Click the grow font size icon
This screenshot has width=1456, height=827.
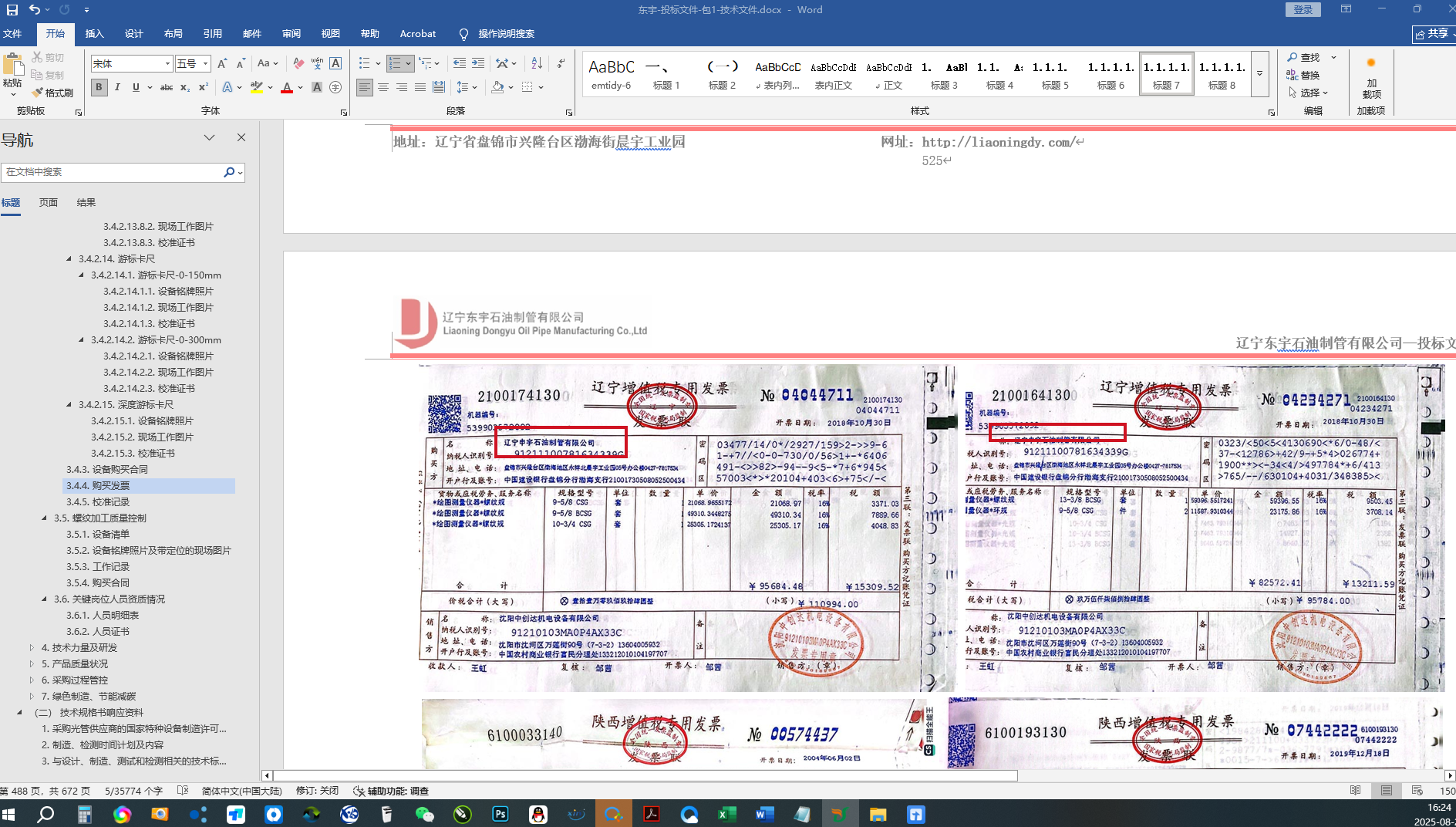click(x=222, y=63)
